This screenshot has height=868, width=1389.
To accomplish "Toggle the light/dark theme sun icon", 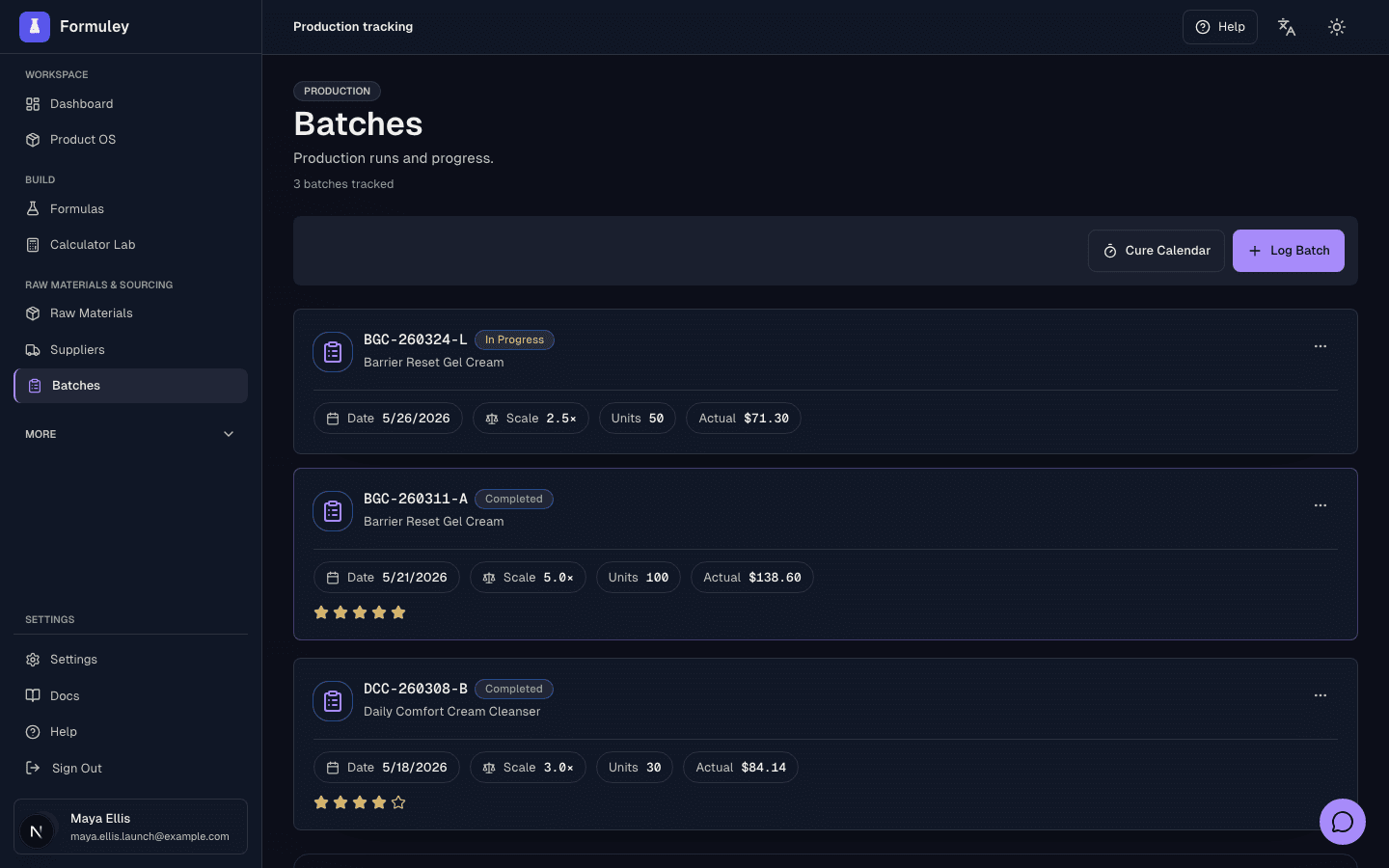I will tap(1337, 27).
